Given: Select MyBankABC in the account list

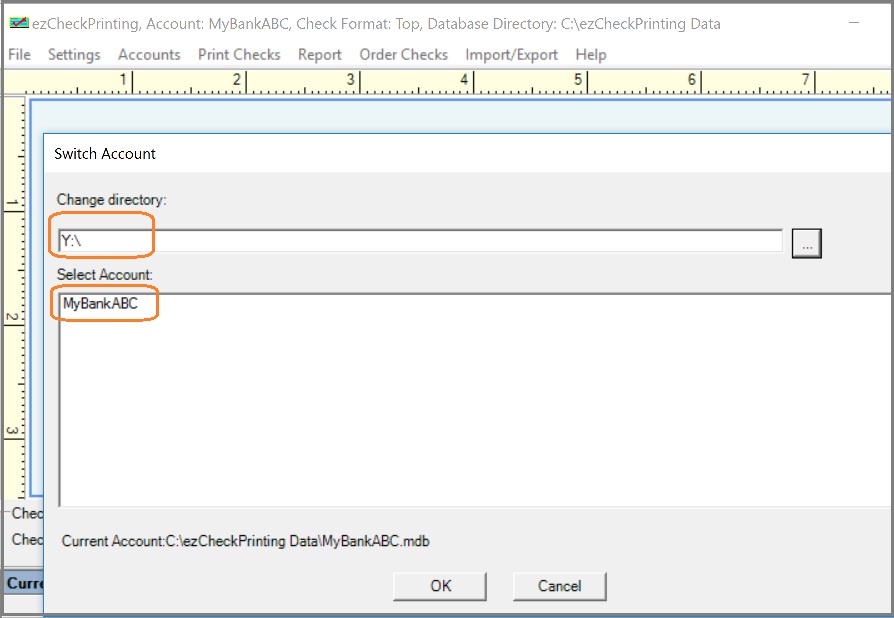Looking at the screenshot, I should pos(100,303).
